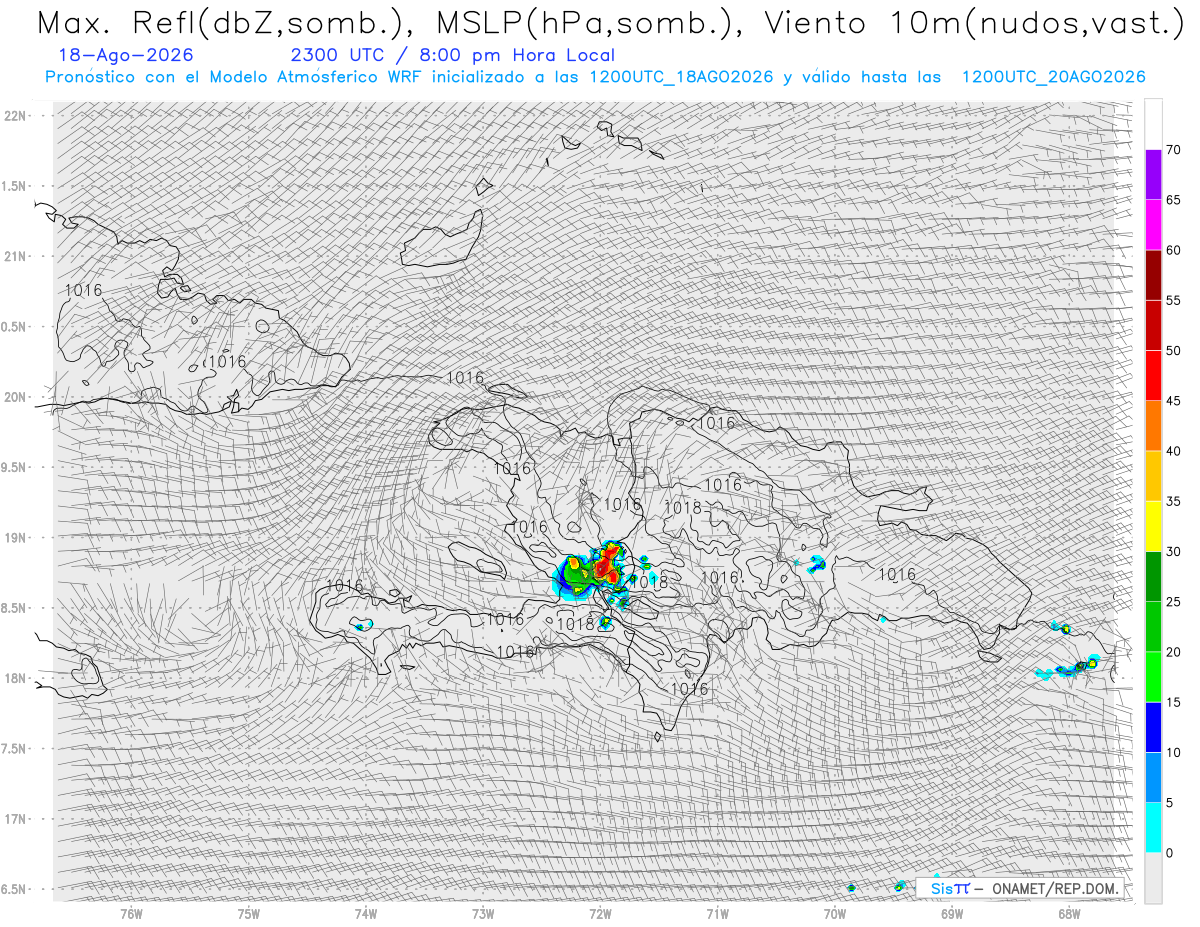Click the colorbar value label '45'
This screenshot has height=927, width=1200.
tap(1173, 401)
